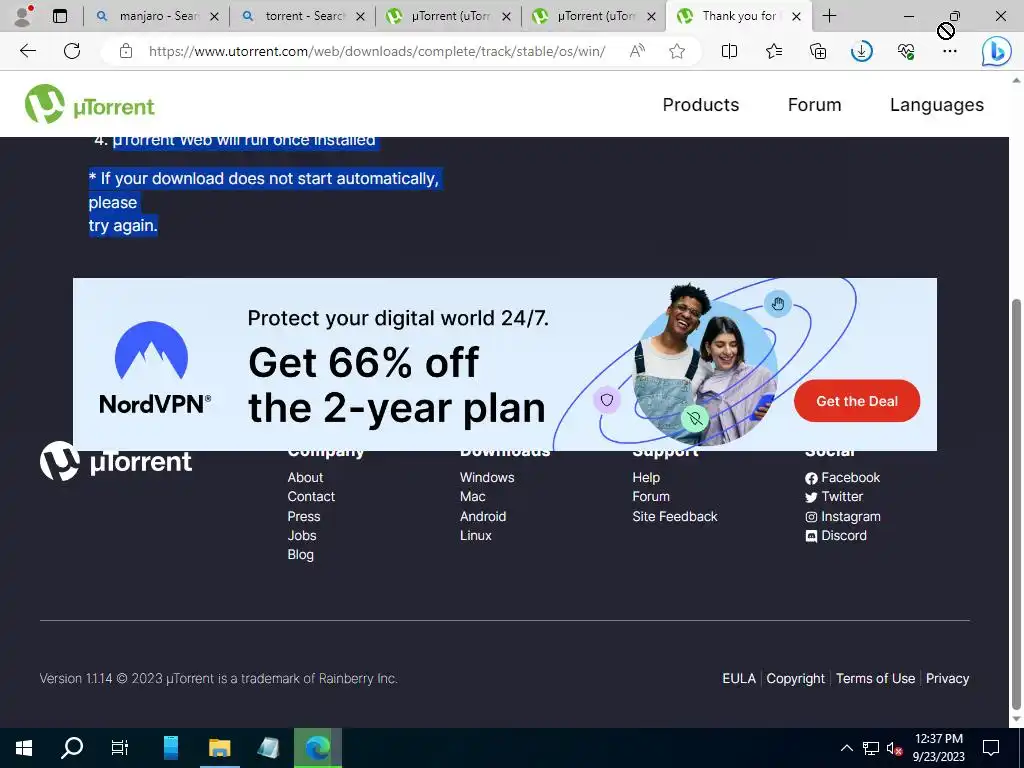The image size is (1024, 768).
Task: Open the Site Feedback link
Action: coord(675,517)
